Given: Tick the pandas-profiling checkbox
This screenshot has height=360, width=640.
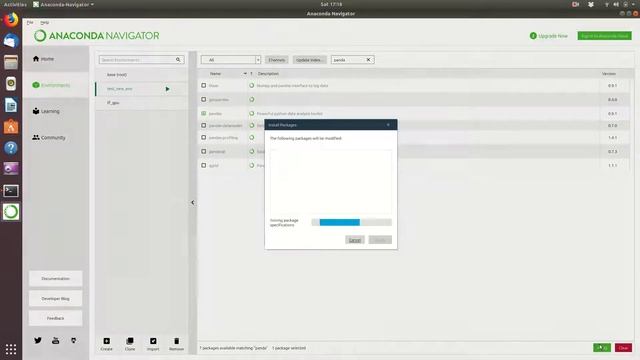Looking at the screenshot, I should pyautogui.click(x=204, y=138).
